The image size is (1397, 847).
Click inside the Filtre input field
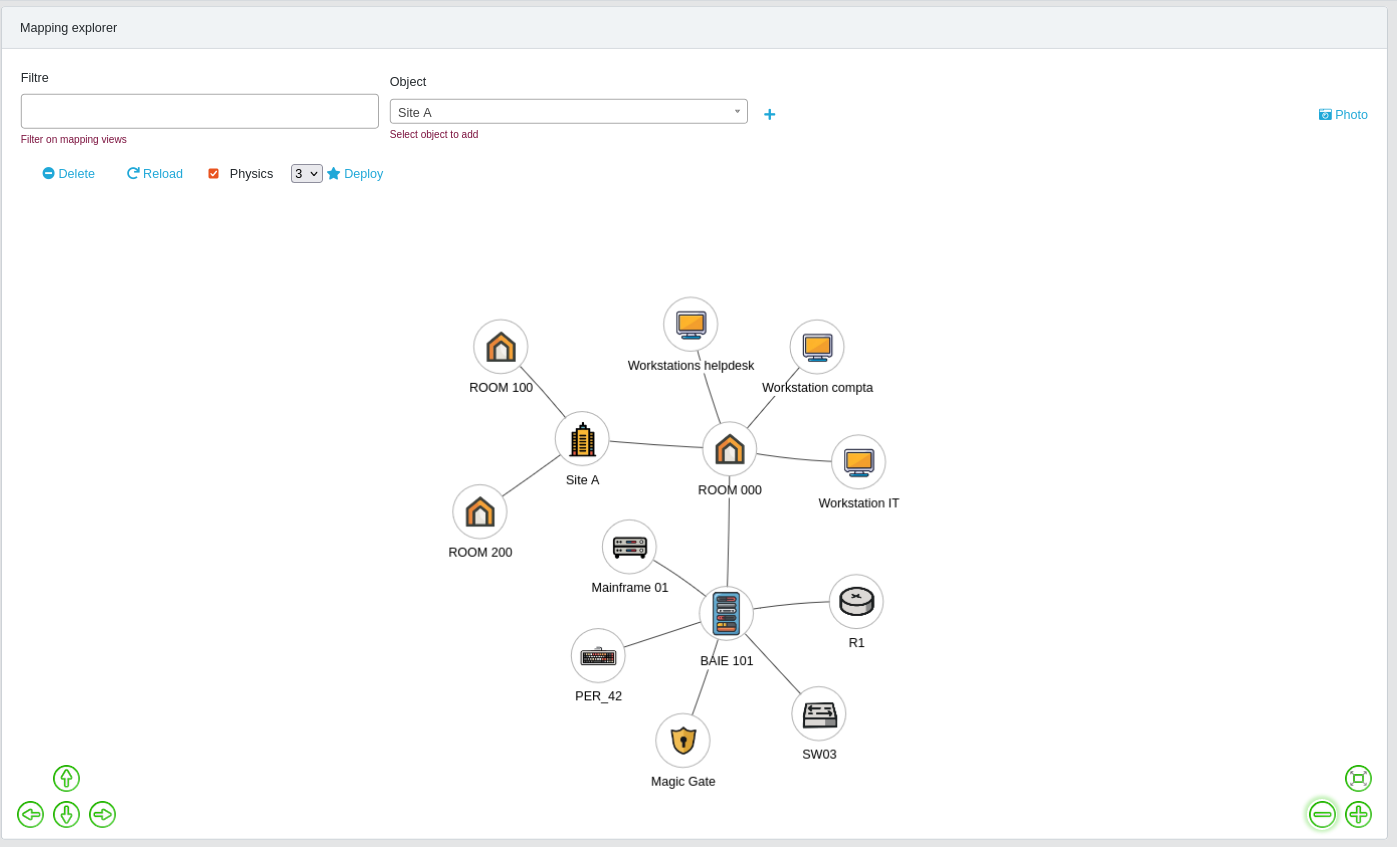coord(199,111)
